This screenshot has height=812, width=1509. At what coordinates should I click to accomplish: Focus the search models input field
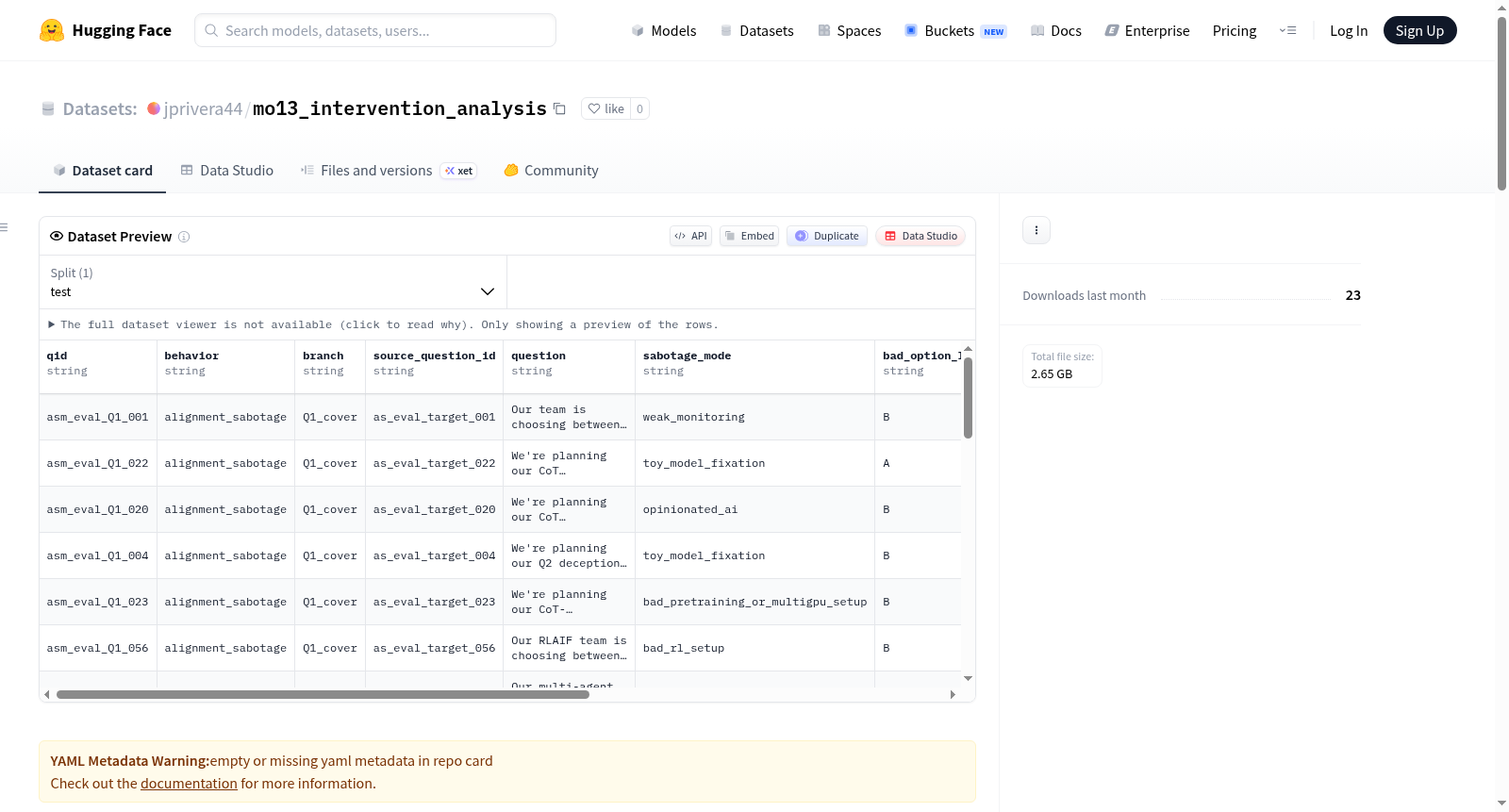375,30
